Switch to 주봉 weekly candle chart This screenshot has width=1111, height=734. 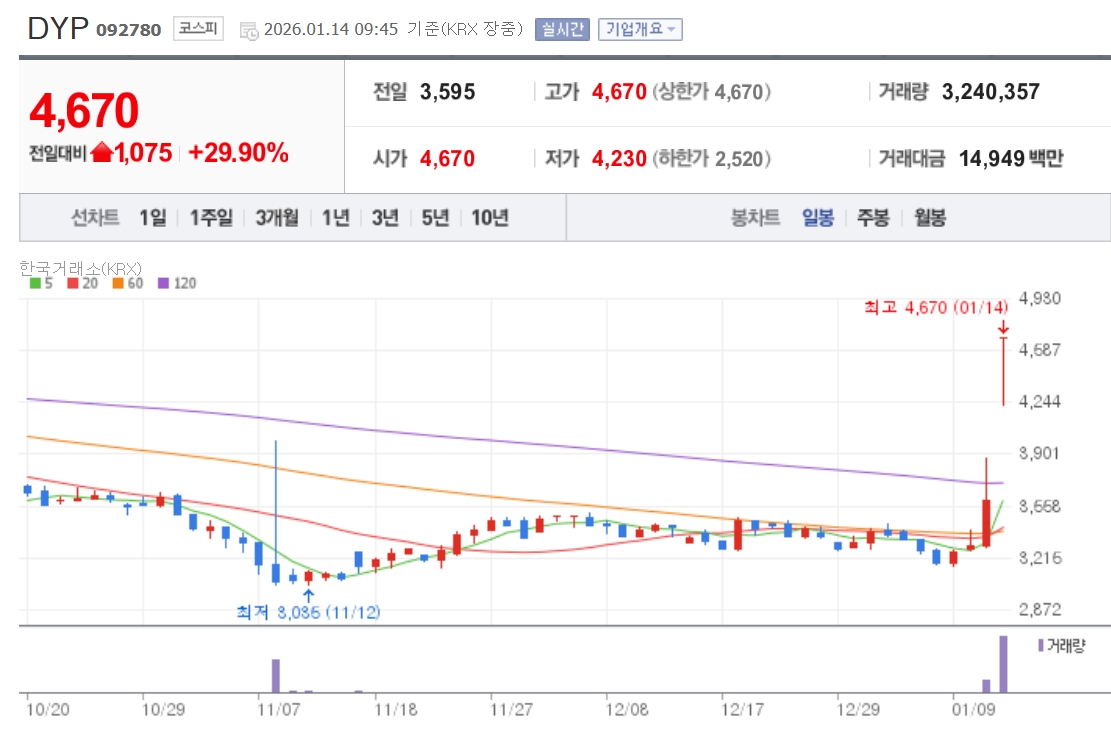[x=873, y=218]
